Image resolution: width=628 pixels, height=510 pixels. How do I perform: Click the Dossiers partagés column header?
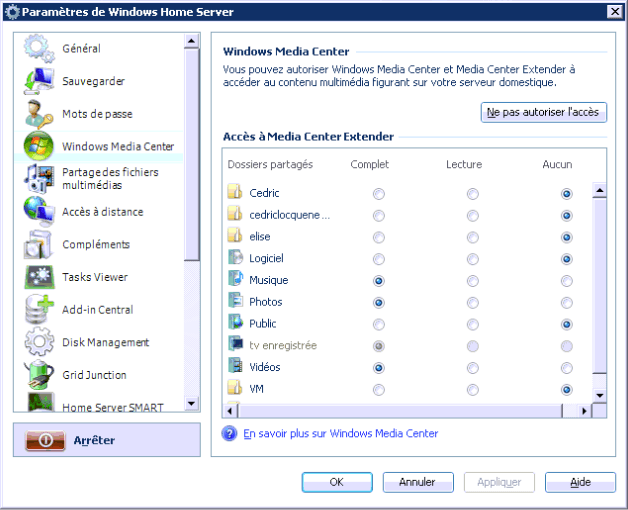(x=270, y=164)
